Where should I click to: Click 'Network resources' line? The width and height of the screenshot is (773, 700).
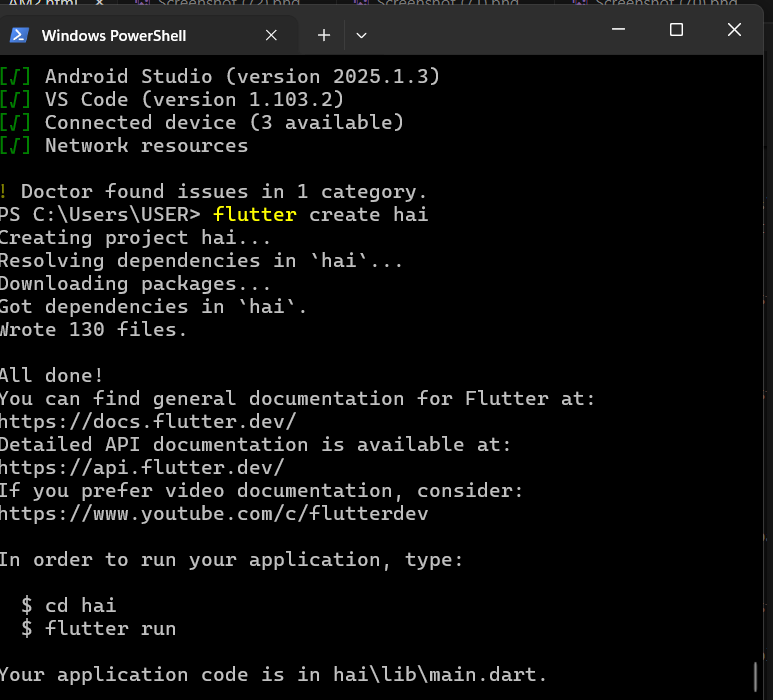(146, 145)
